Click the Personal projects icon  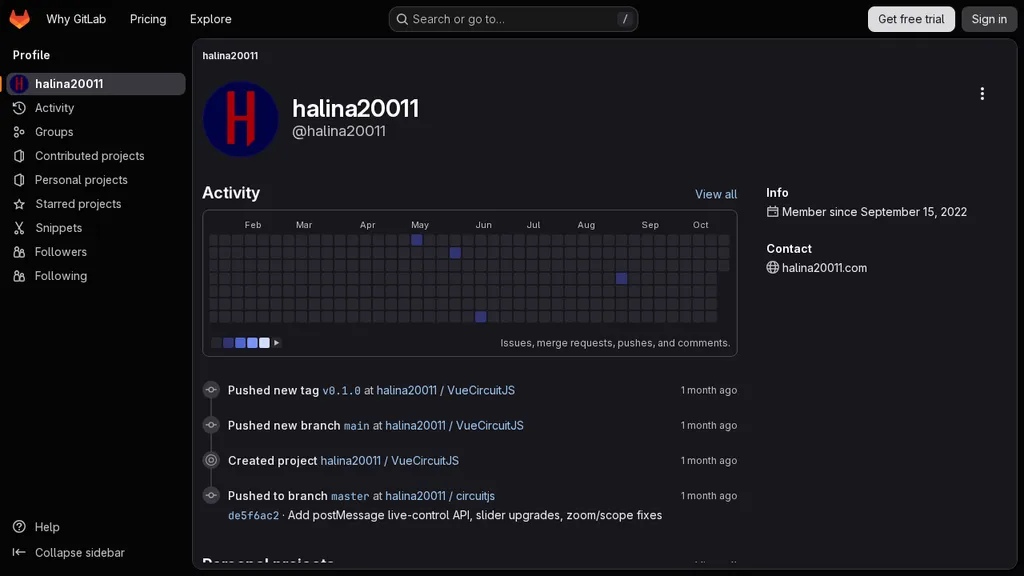click(x=19, y=180)
